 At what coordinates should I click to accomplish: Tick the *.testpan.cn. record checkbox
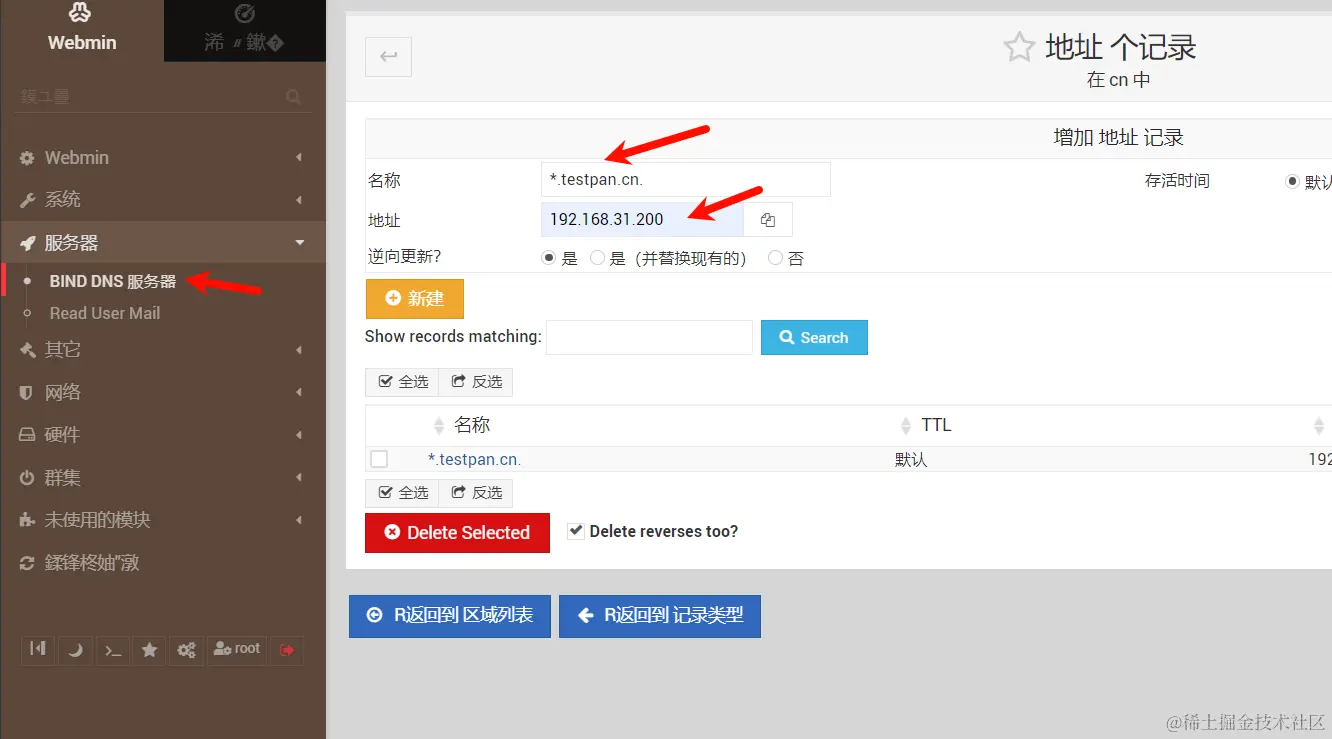(379, 459)
